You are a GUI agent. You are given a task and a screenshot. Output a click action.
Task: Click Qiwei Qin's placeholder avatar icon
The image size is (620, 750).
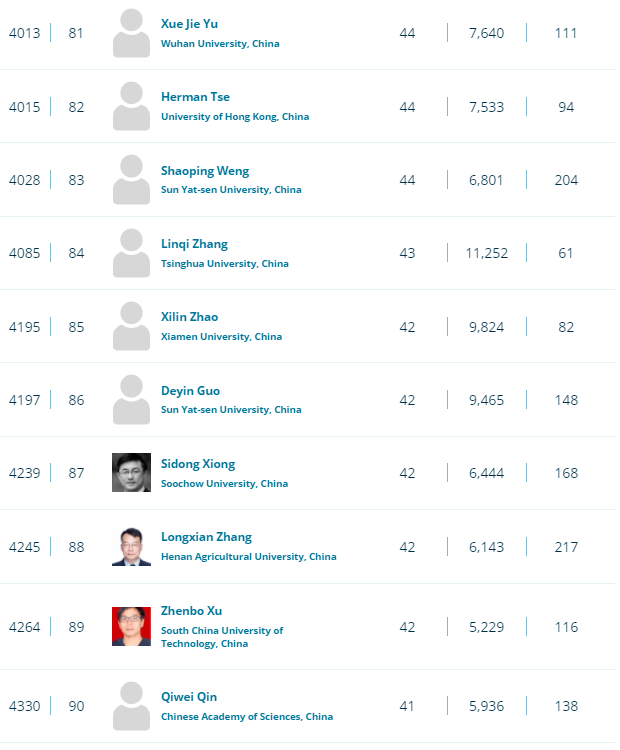[131, 706]
